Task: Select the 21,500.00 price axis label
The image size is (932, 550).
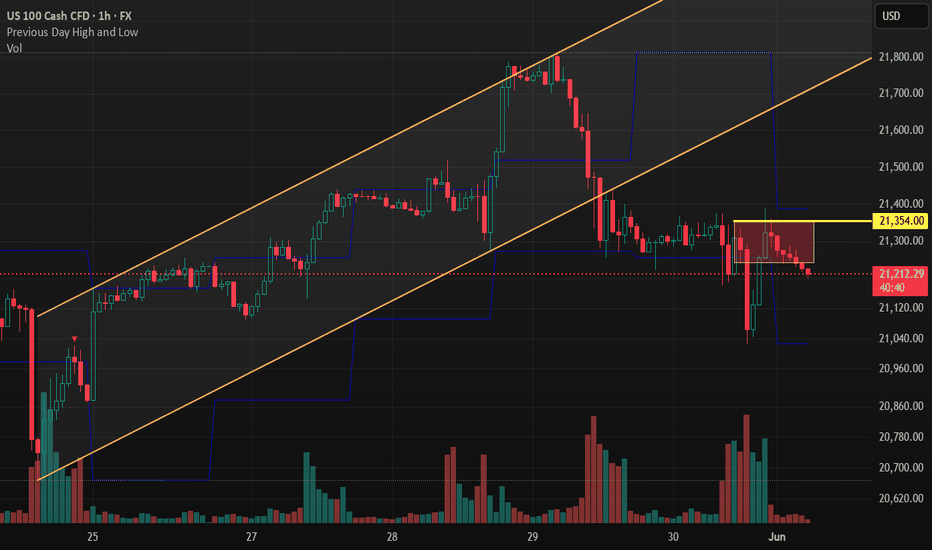Action: coord(901,167)
